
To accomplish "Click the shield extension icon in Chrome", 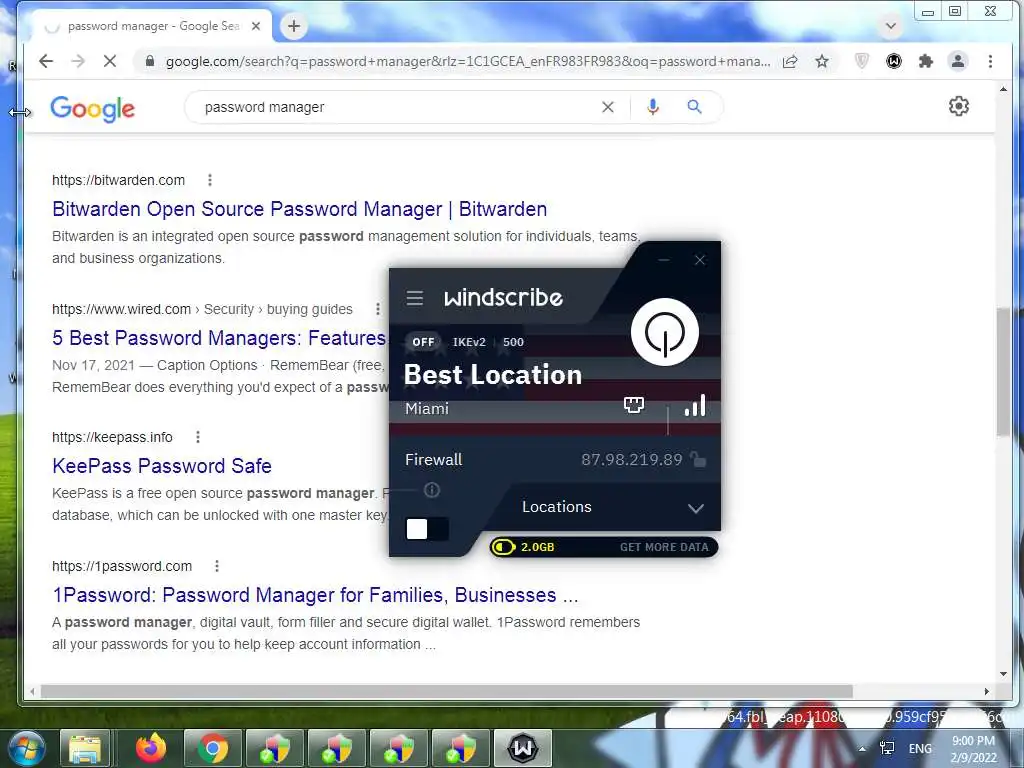I will [x=862, y=61].
